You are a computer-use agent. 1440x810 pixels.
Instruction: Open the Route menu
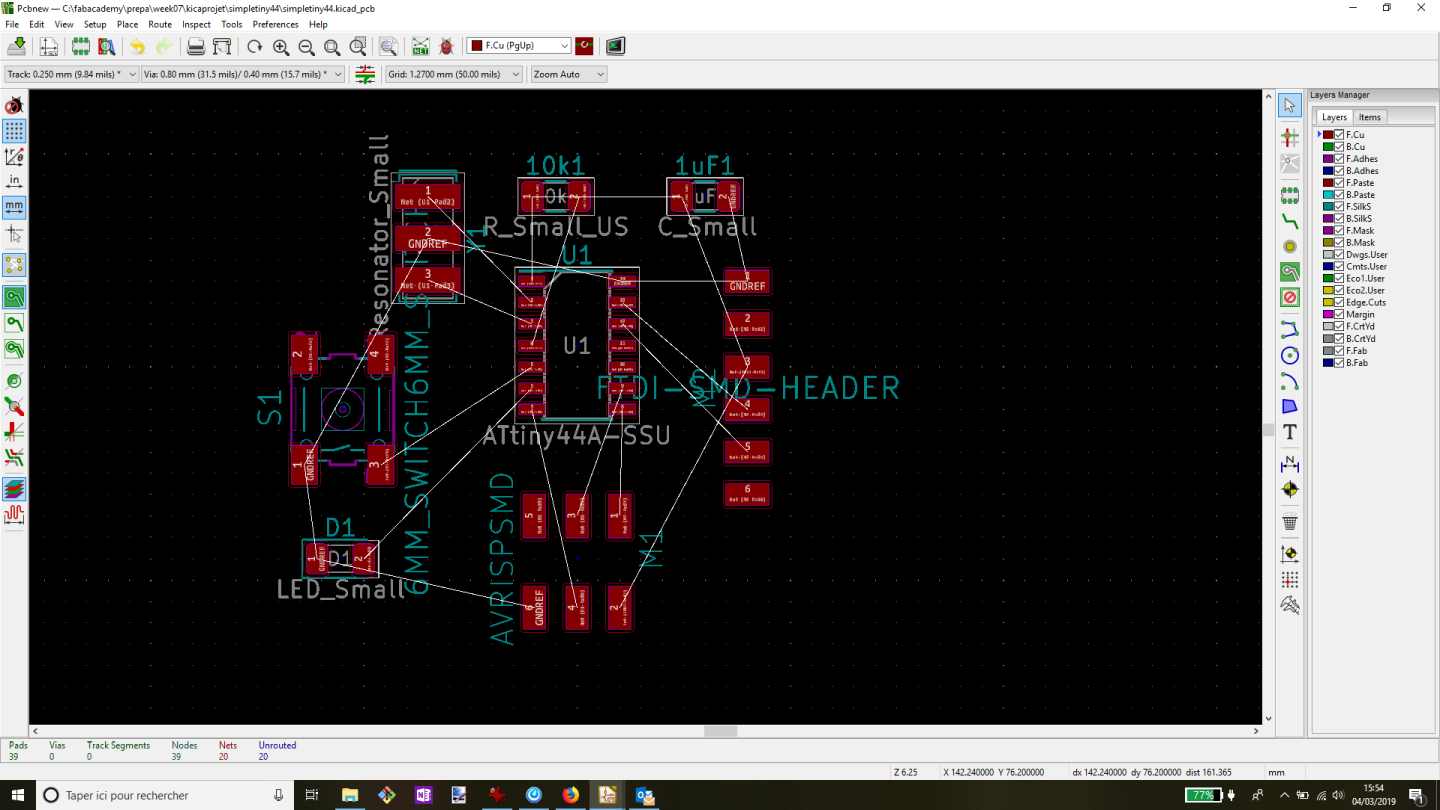click(160, 24)
